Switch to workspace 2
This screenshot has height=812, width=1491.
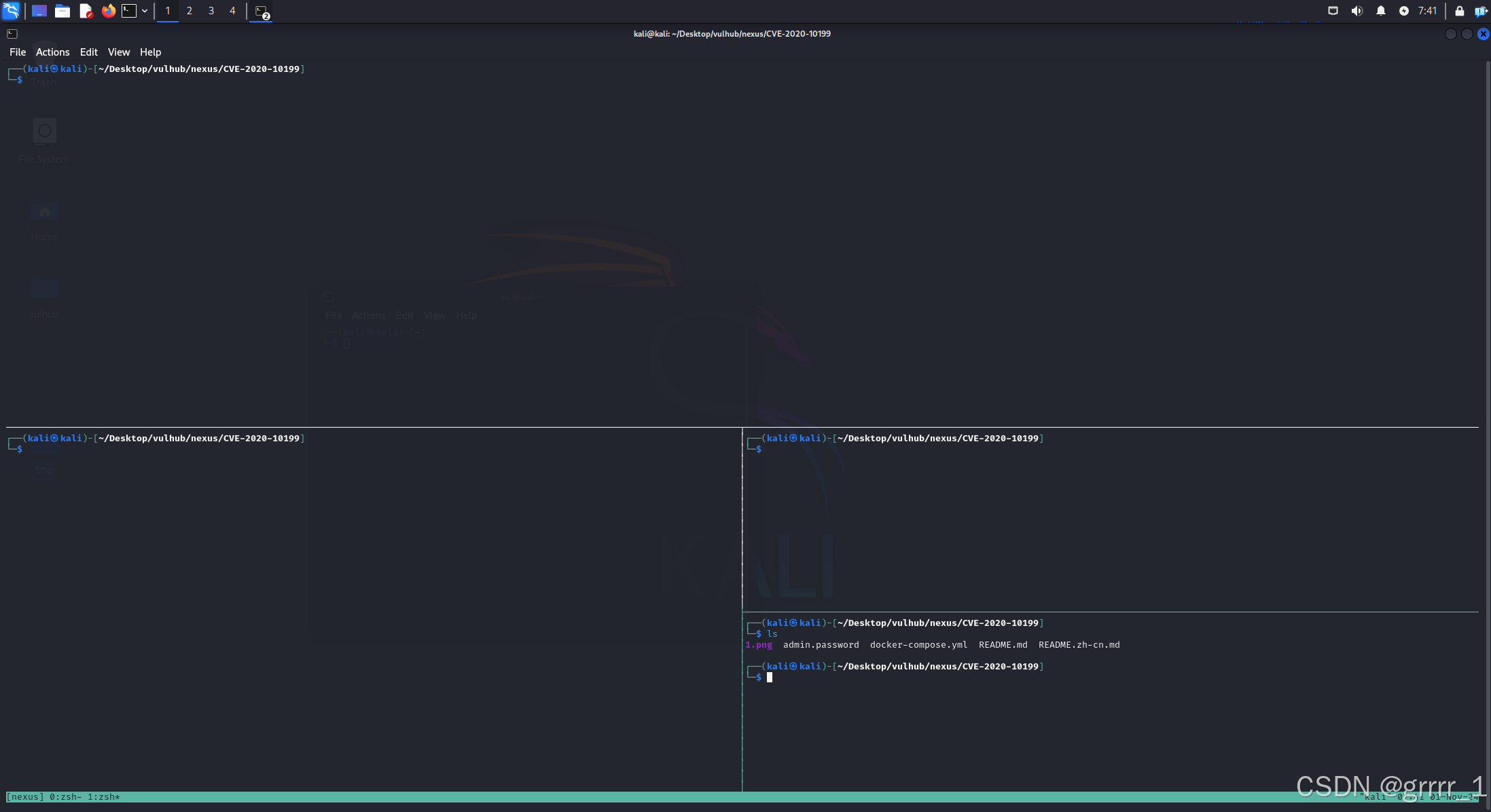pos(189,11)
